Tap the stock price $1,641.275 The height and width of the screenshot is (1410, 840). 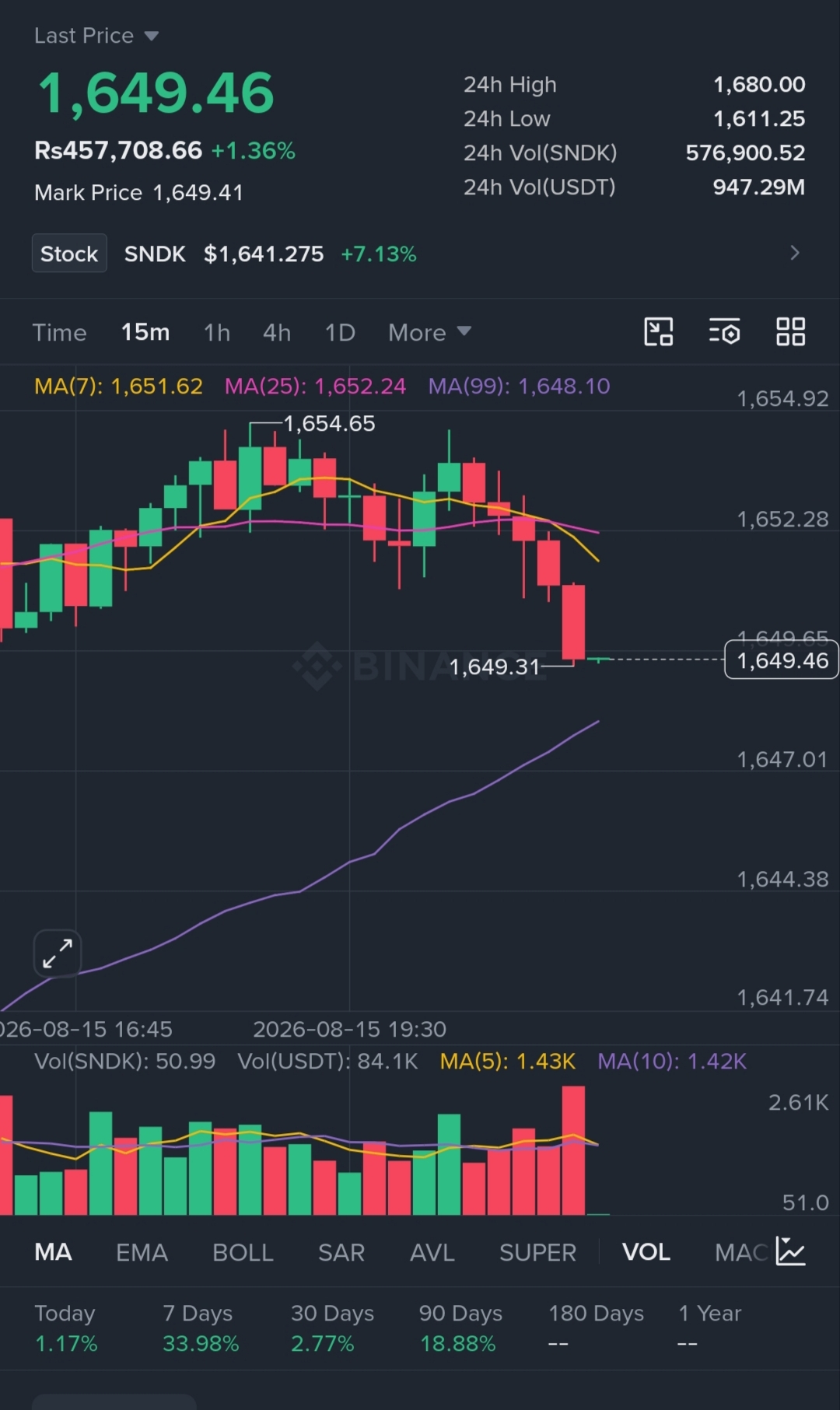(264, 254)
